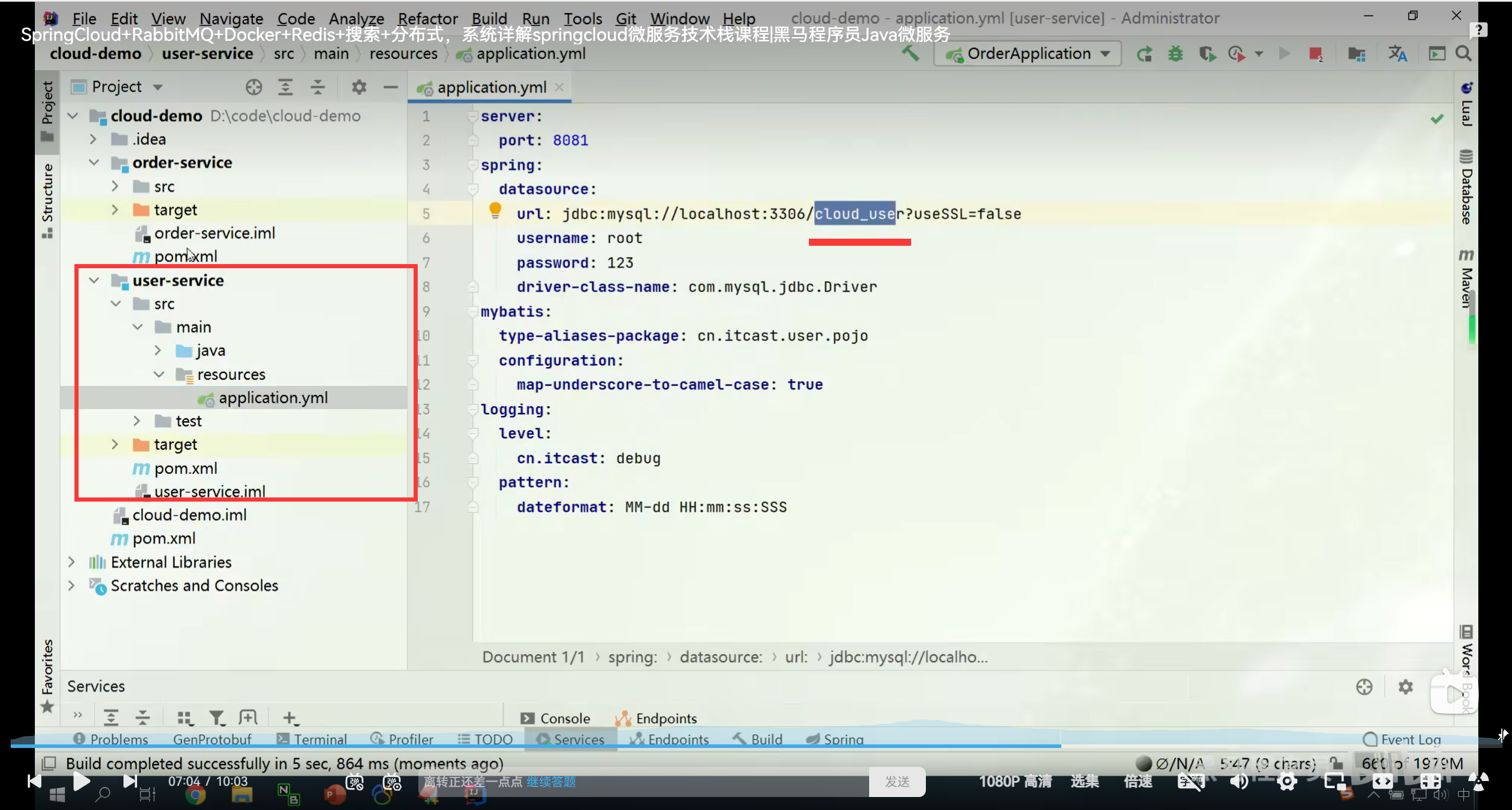
Task: Click the Select Opened File target icon
Action: (253, 87)
